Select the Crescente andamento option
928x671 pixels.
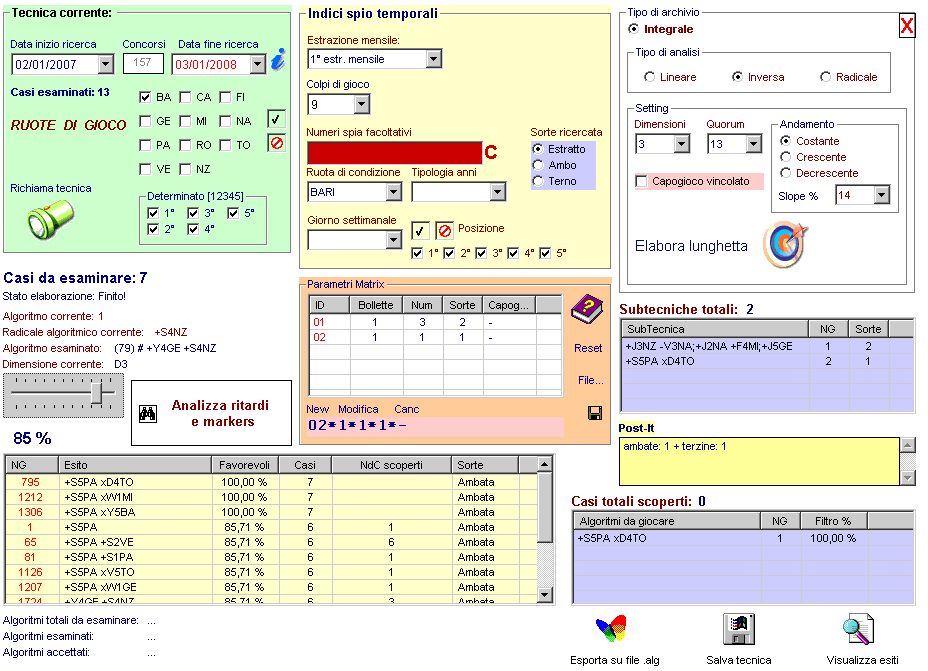(785, 157)
